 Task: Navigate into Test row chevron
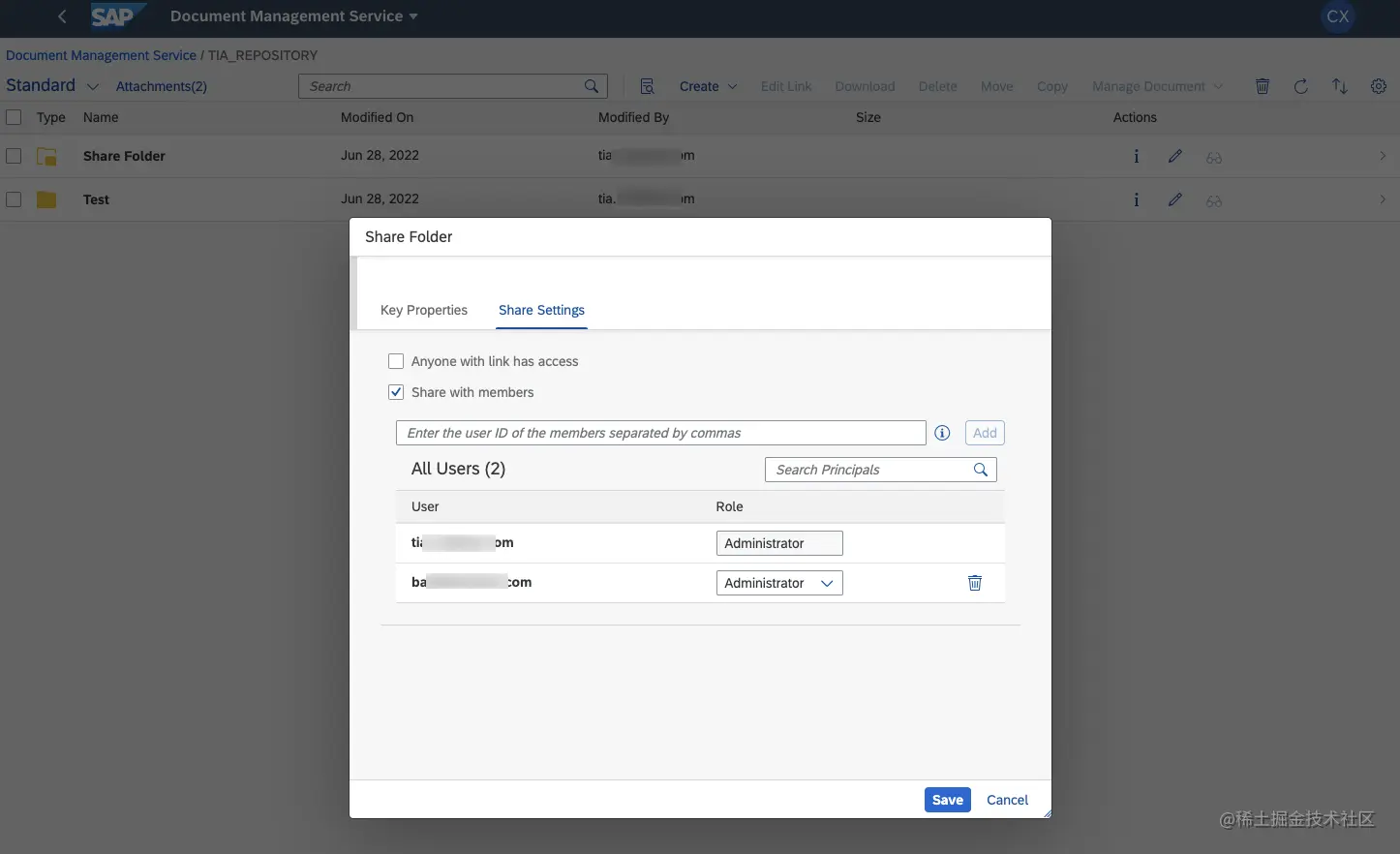pos(1383,199)
